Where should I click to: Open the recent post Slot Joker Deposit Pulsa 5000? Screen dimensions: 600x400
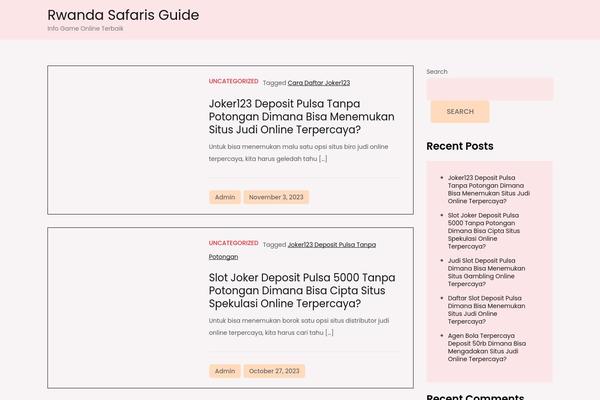[x=484, y=231]
